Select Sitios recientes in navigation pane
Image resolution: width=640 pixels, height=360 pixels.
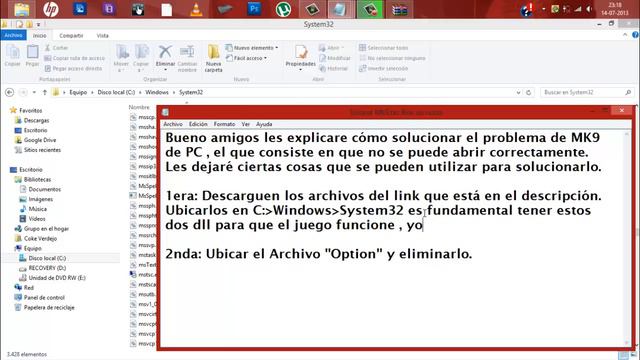pos(42,150)
